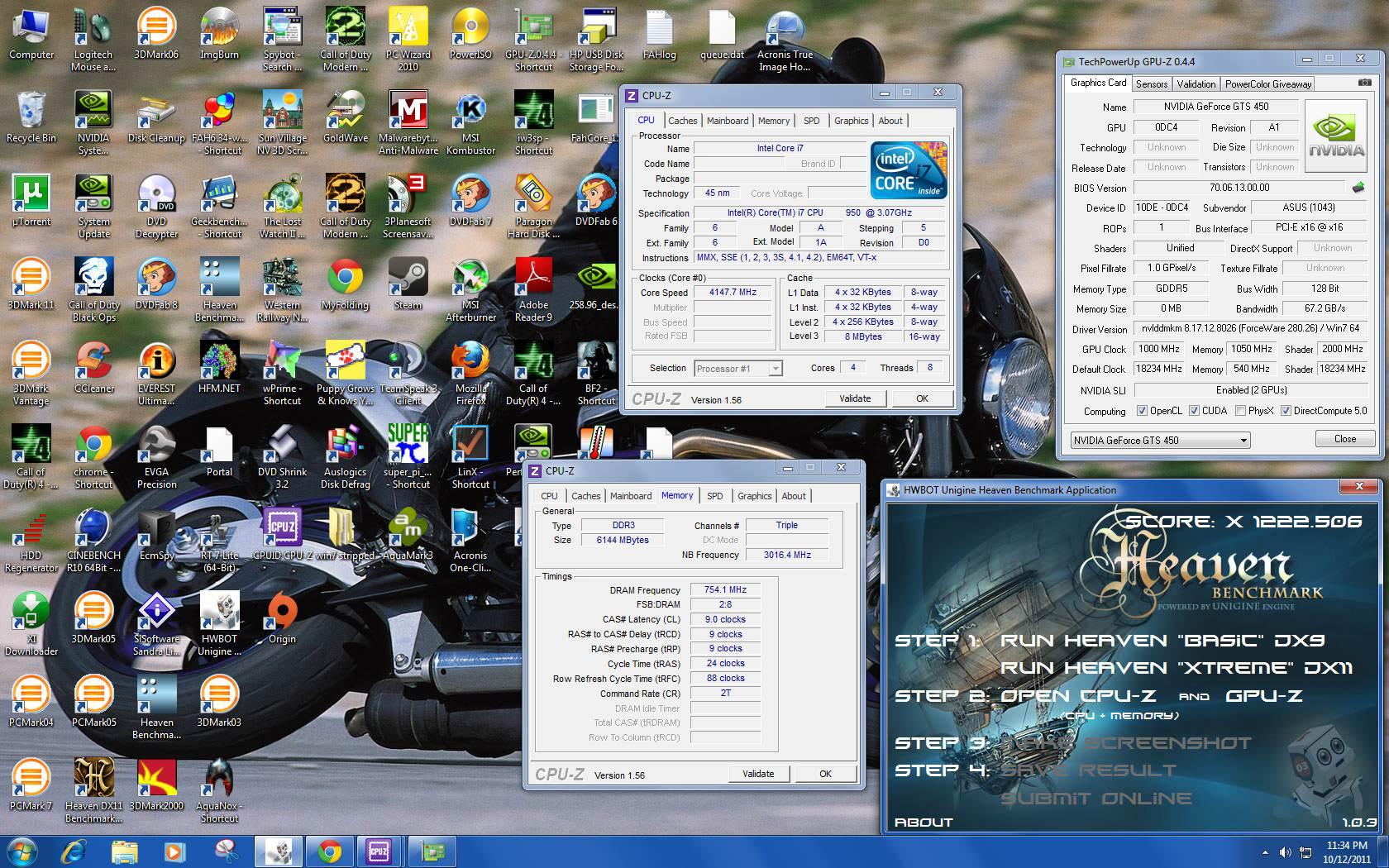This screenshot has height=868, width=1389.
Task: Click the BIOS Version save icon in GPU-Z
Action: coord(1357,188)
